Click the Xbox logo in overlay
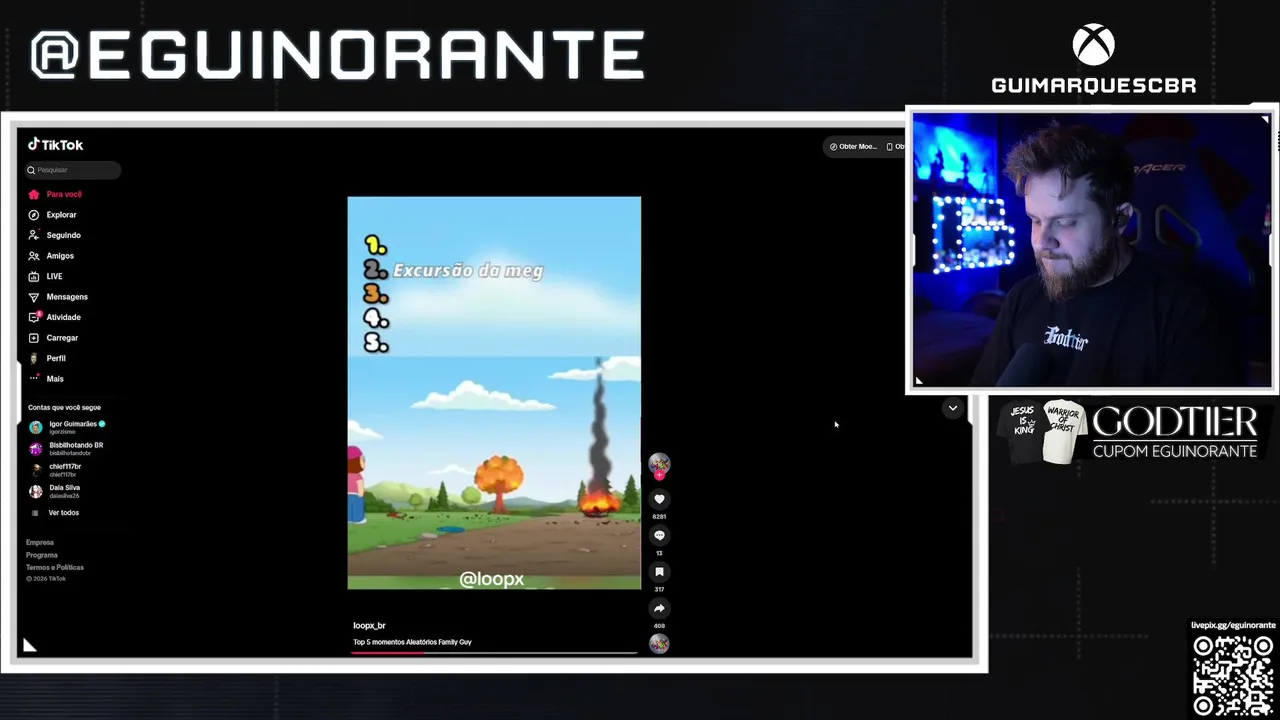The image size is (1280, 720). tap(1094, 46)
